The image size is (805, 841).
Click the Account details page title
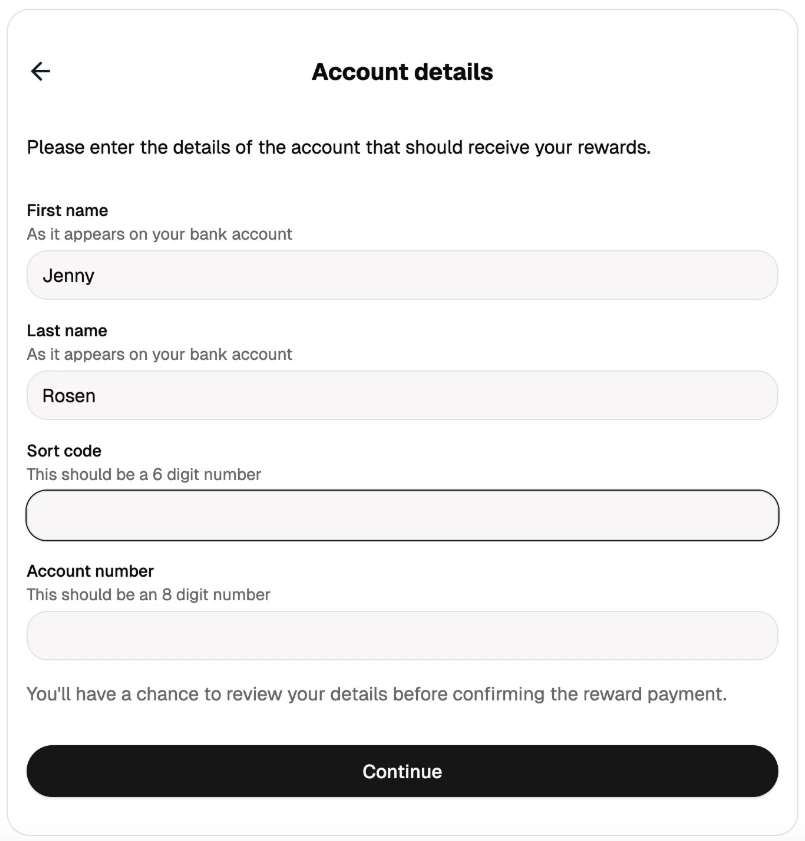pyautogui.click(x=402, y=71)
